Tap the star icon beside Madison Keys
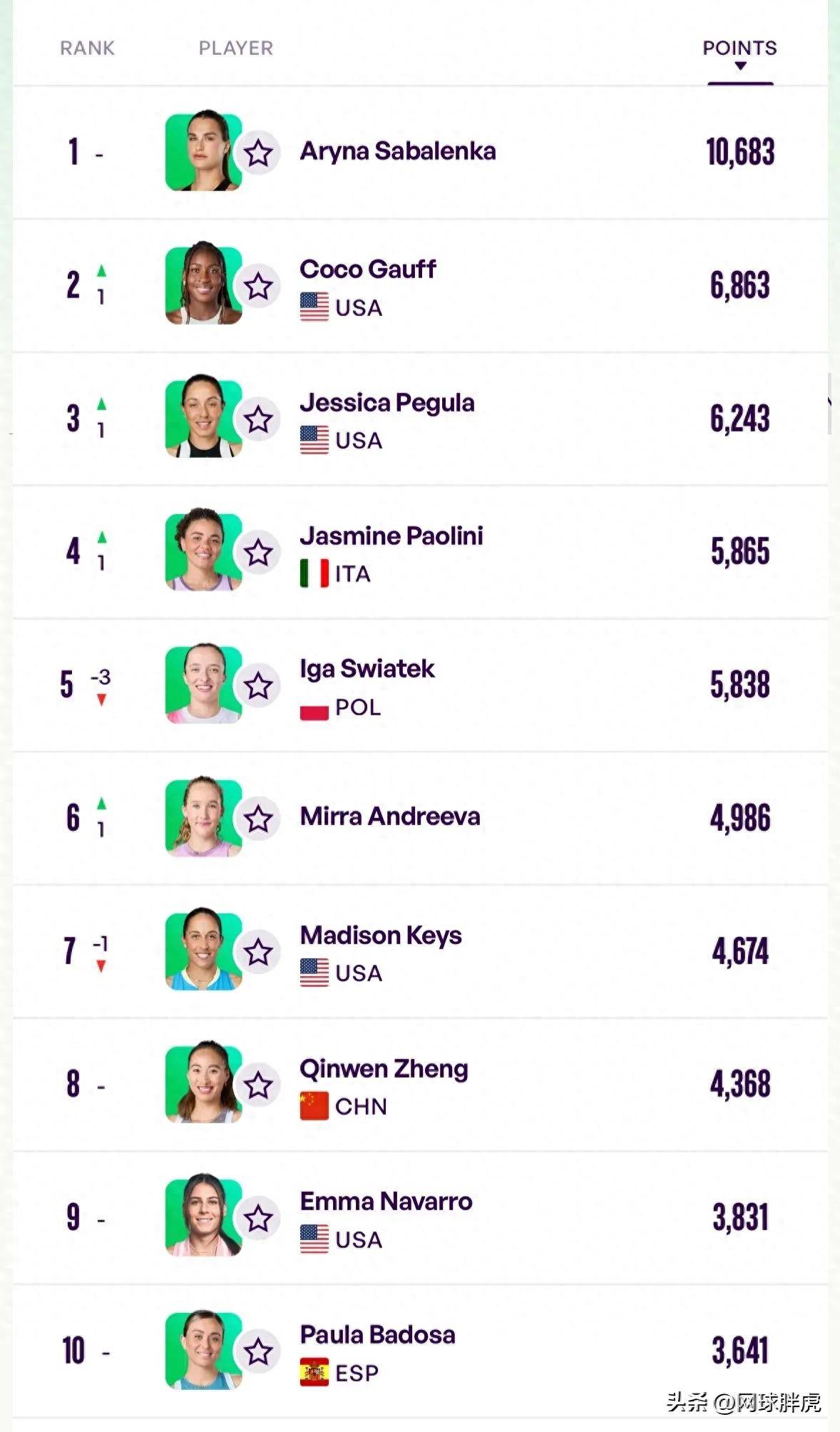This screenshot has height=1432, width=840. click(x=258, y=952)
